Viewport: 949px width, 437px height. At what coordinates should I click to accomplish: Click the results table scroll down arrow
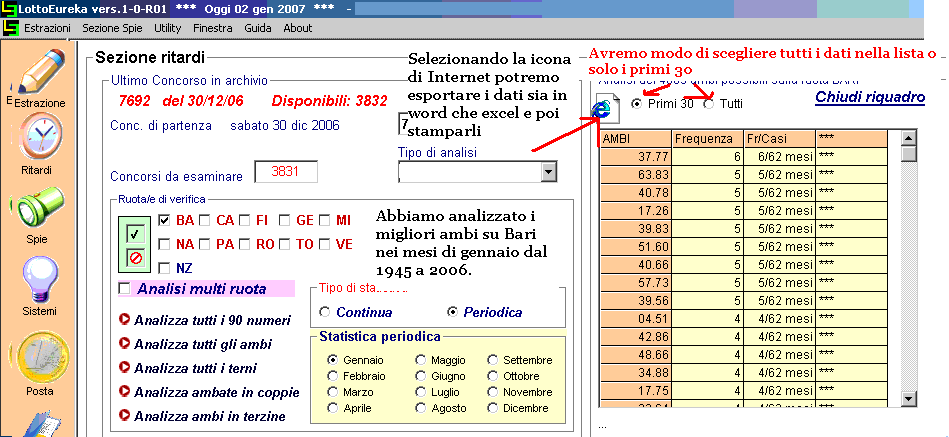pos(908,398)
